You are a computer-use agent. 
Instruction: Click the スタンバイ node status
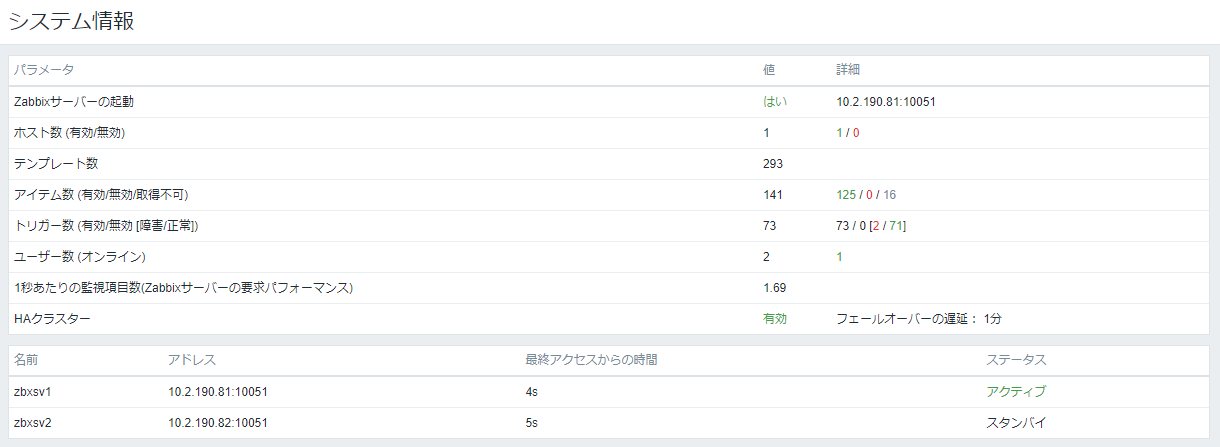[1016, 423]
